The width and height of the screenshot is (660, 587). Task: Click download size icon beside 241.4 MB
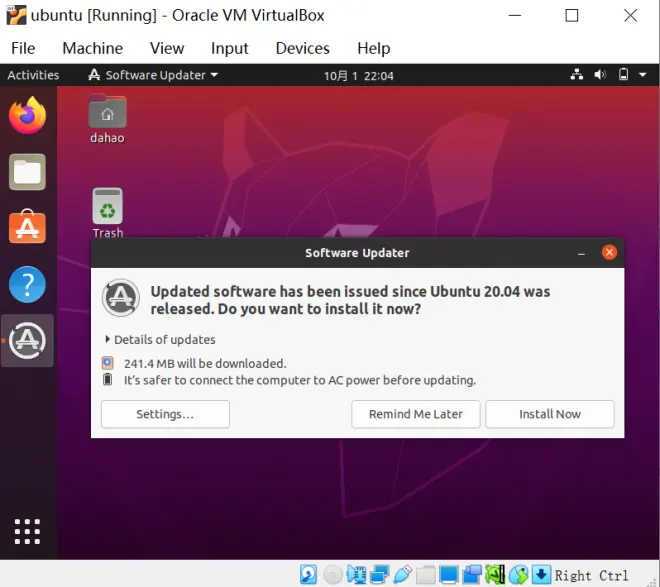coord(108,363)
